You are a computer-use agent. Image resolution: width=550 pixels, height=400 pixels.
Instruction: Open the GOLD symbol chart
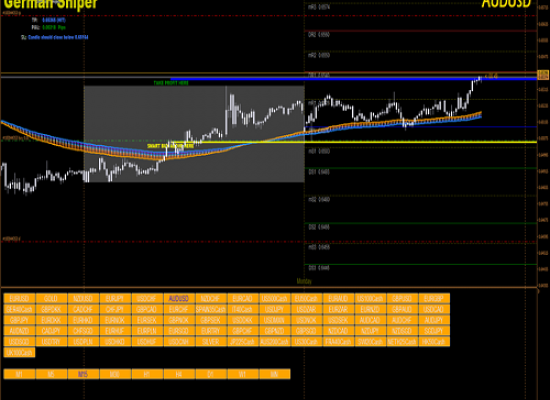pyautogui.click(x=51, y=299)
